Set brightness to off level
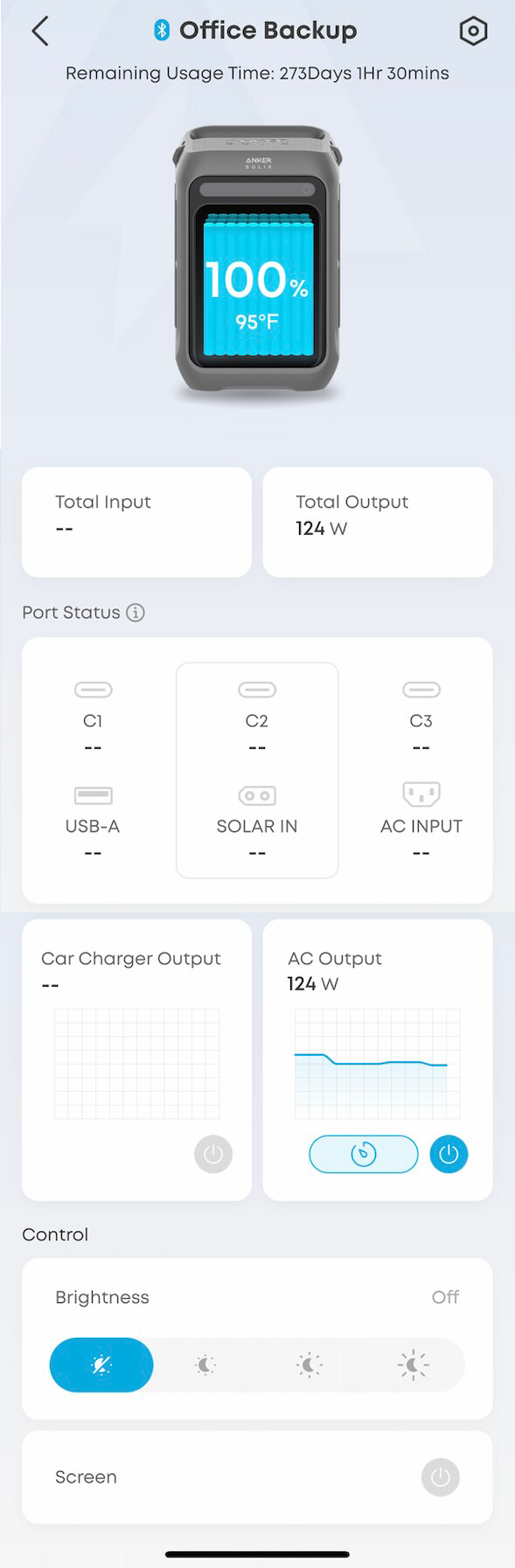 101,1364
